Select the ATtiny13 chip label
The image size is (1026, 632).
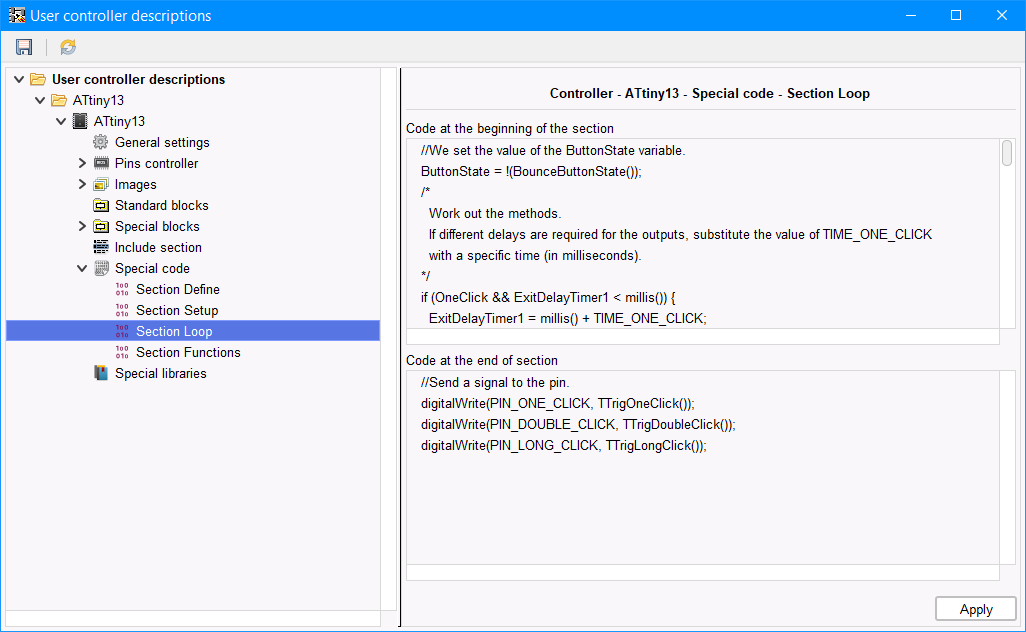(x=119, y=121)
